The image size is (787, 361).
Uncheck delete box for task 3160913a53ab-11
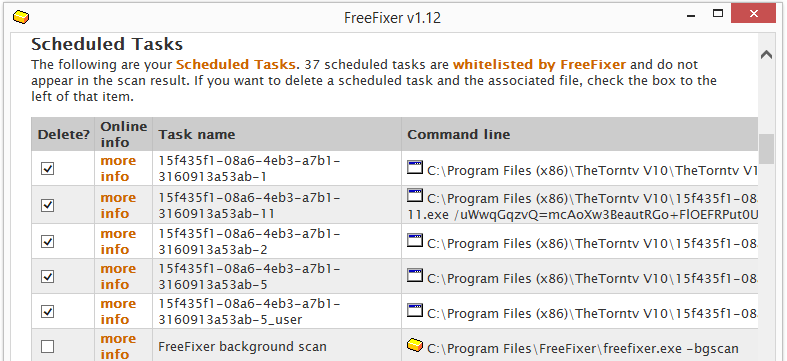[x=47, y=205]
